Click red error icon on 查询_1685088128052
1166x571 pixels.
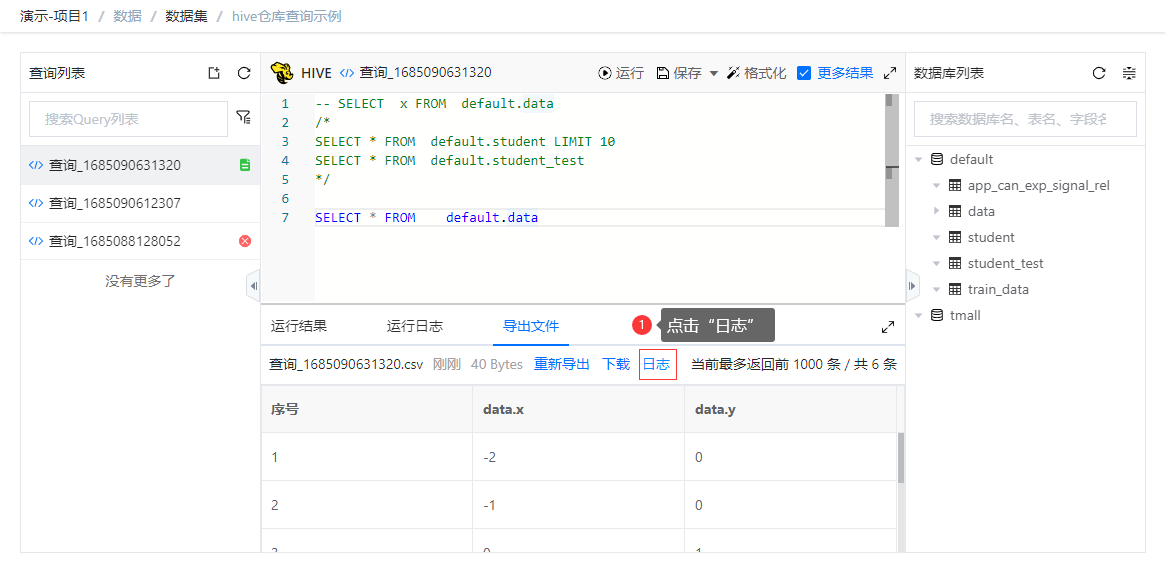click(245, 241)
